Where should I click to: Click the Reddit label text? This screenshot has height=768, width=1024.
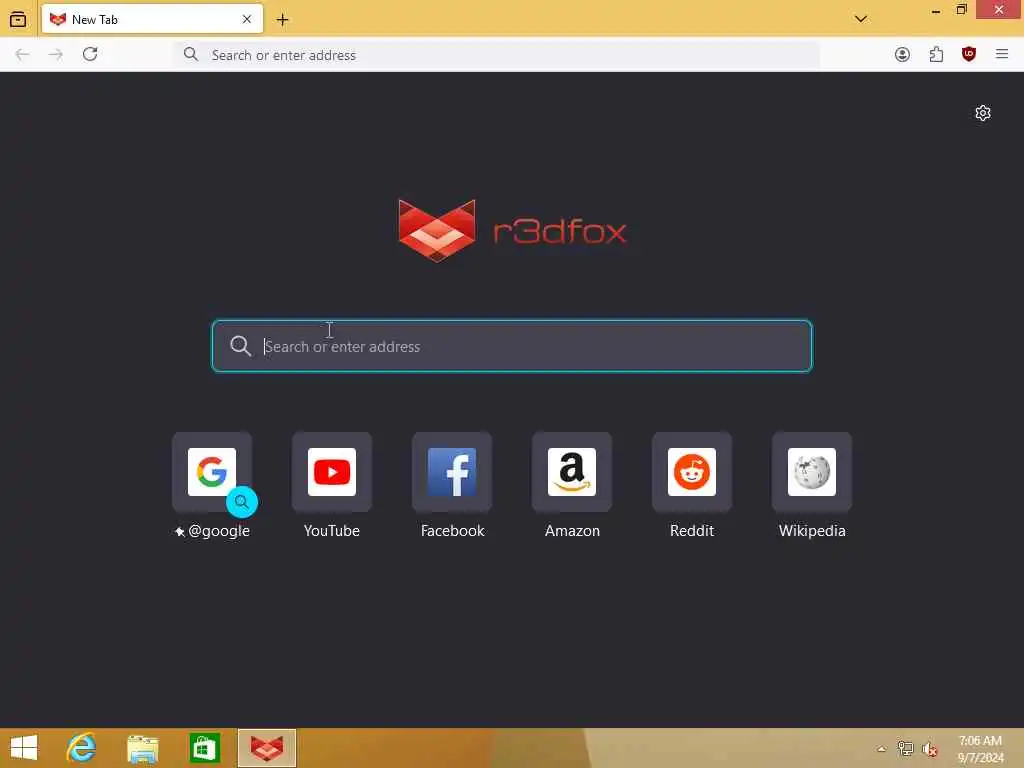[x=692, y=531]
